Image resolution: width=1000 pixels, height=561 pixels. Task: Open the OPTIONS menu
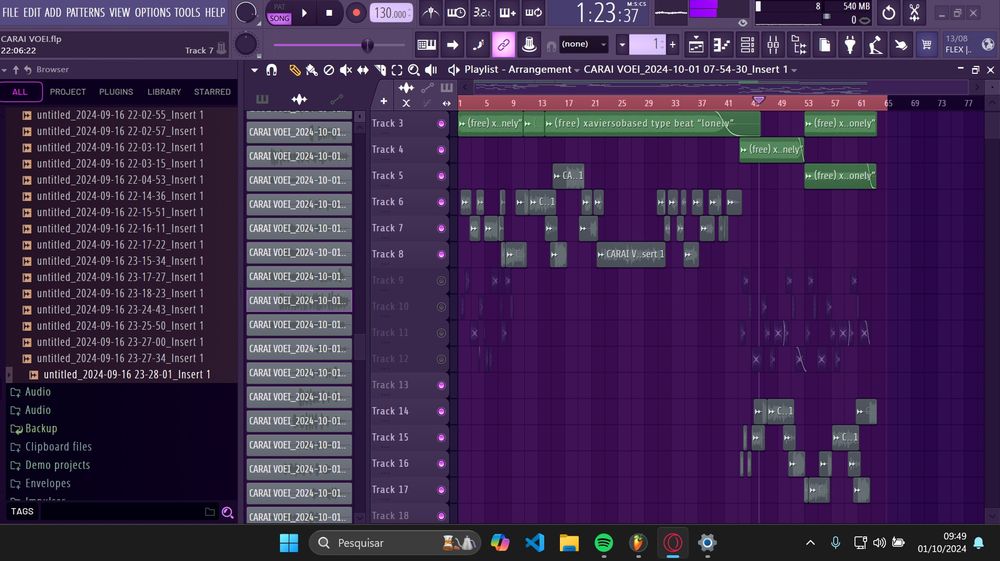[x=152, y=12]
